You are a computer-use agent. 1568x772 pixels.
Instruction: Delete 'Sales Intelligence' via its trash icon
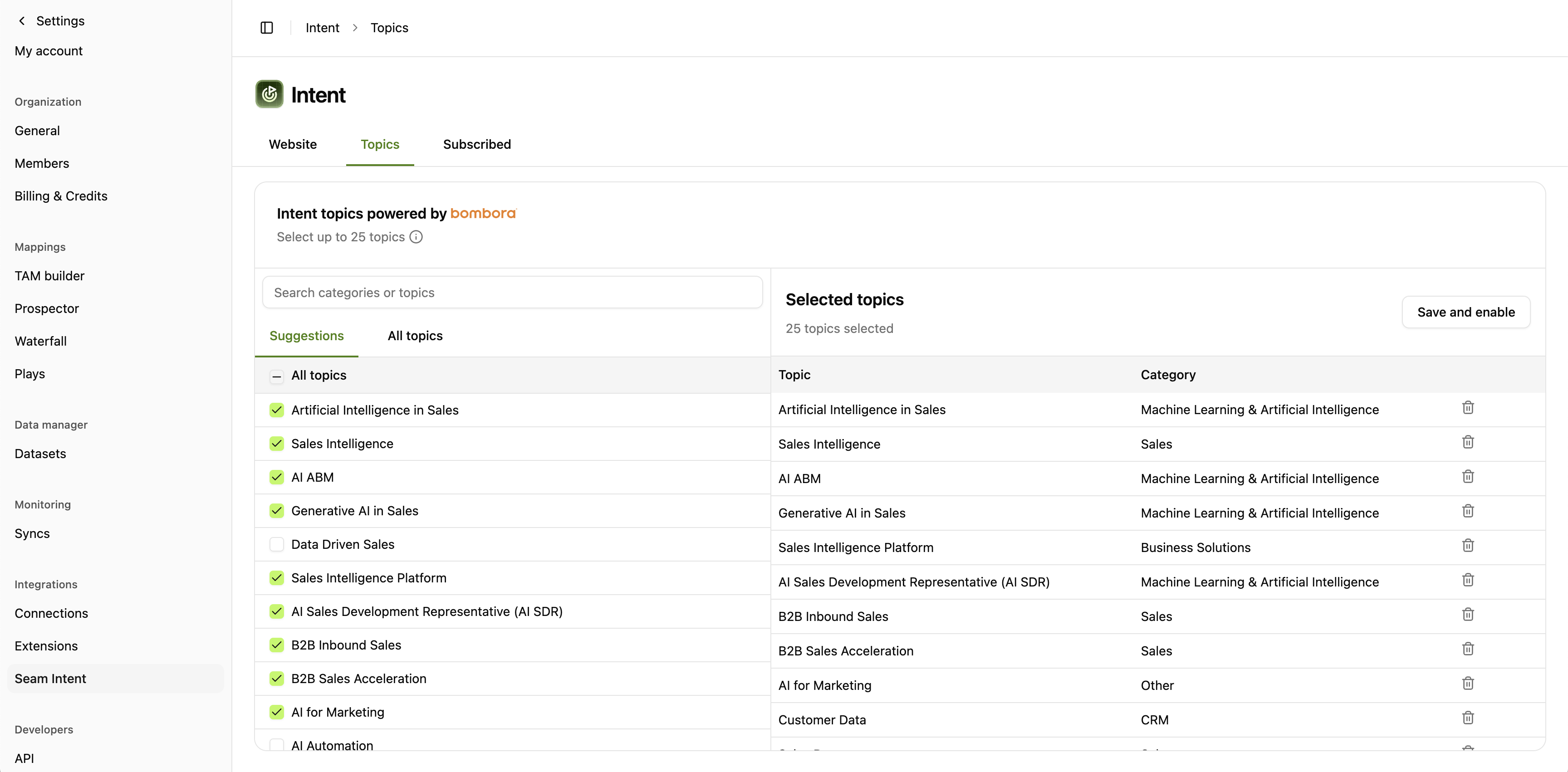pyautogui.click(x=1468, y=442)
